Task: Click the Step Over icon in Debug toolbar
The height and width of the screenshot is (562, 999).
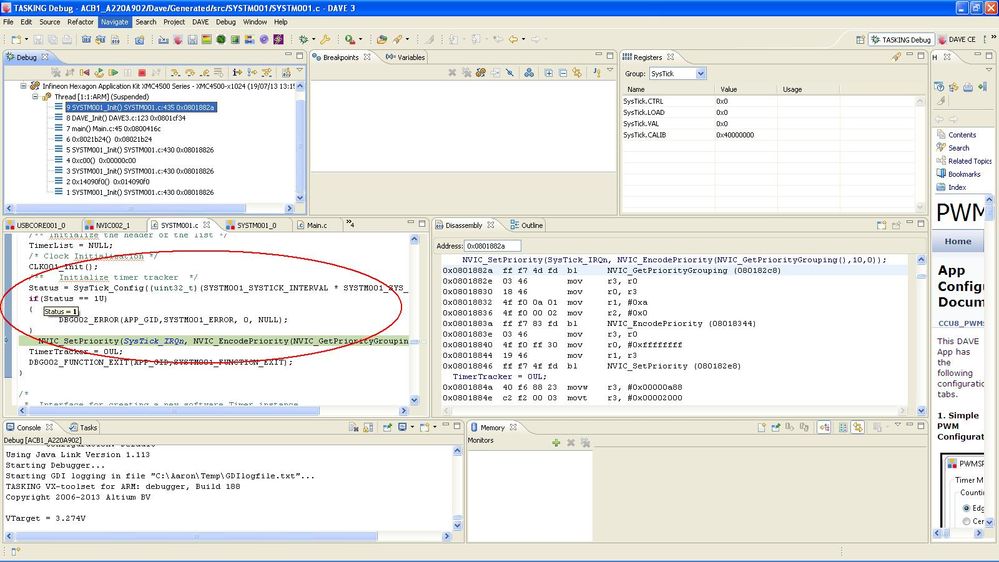Action: (x=190, y=73)
